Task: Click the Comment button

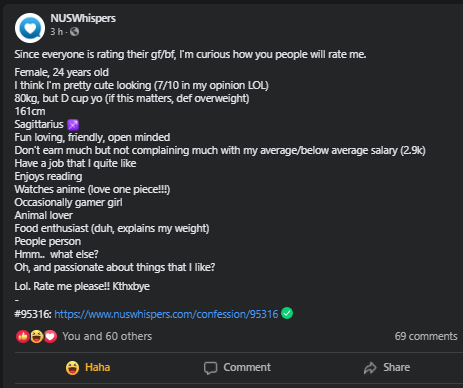Action: point(237,367)
